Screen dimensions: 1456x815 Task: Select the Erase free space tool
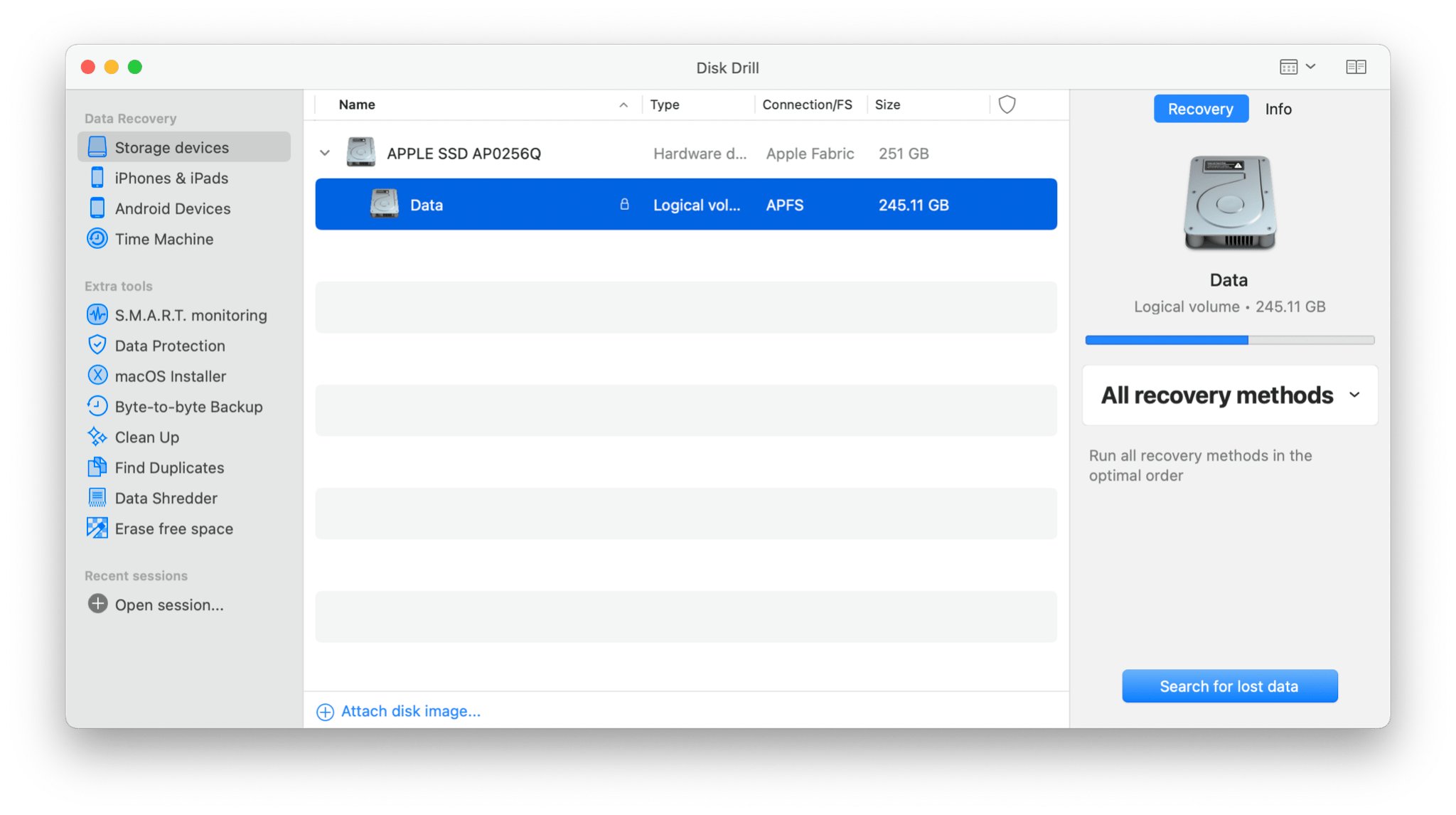tap(174, 528)
